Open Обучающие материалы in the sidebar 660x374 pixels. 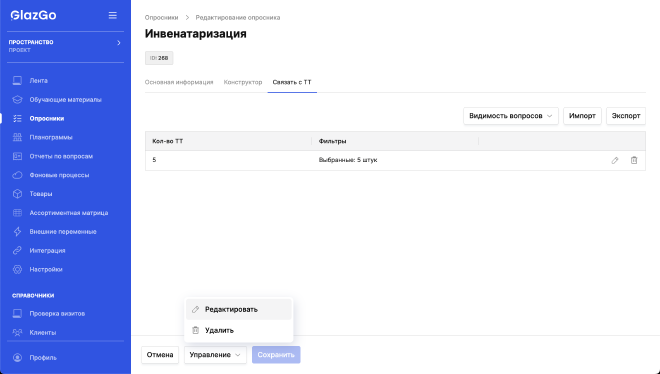point(65,99)
